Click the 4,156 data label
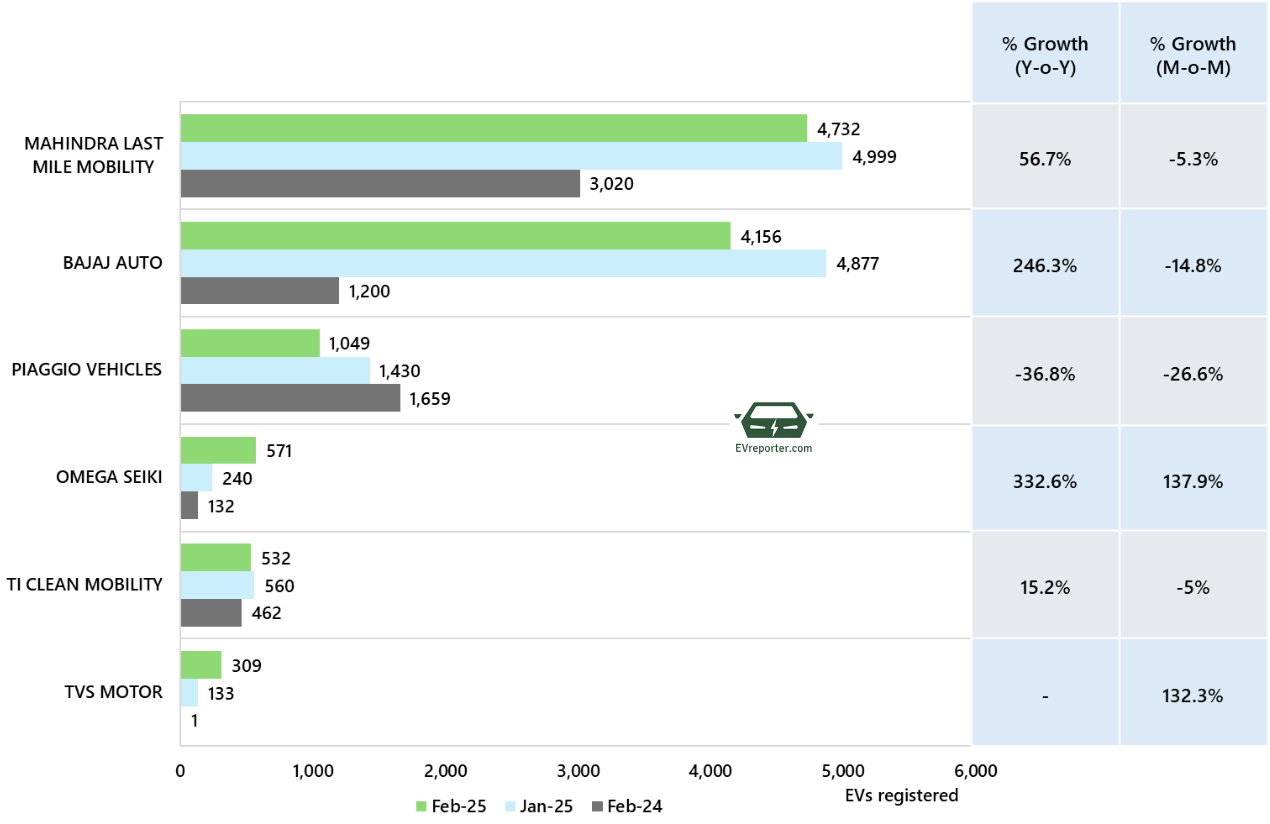The height and width of the screenshot is (824, 1270). click(762, 237)
